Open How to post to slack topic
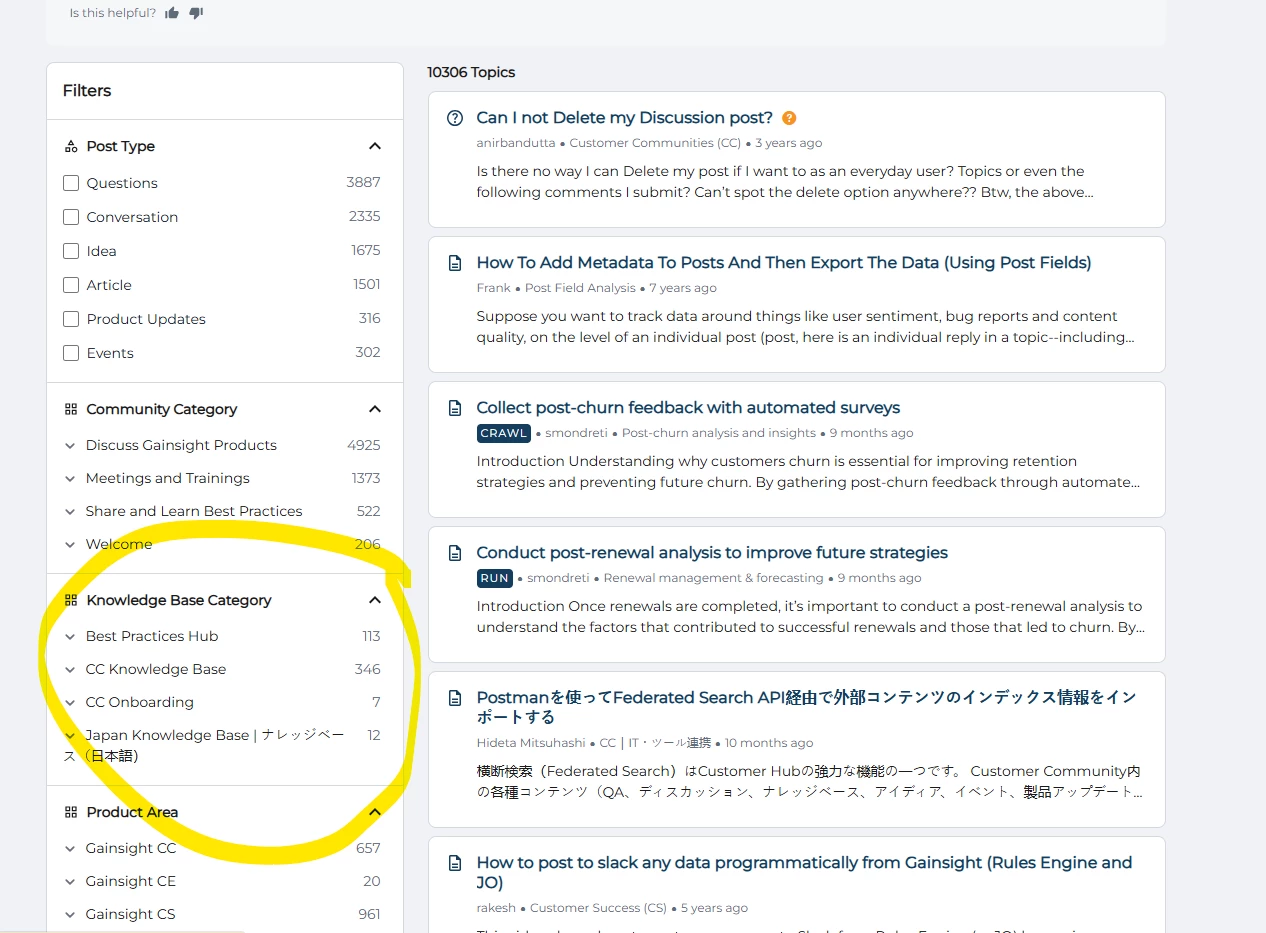The width and height of the screenshot is (1266, 933). [x=805, y=873]
